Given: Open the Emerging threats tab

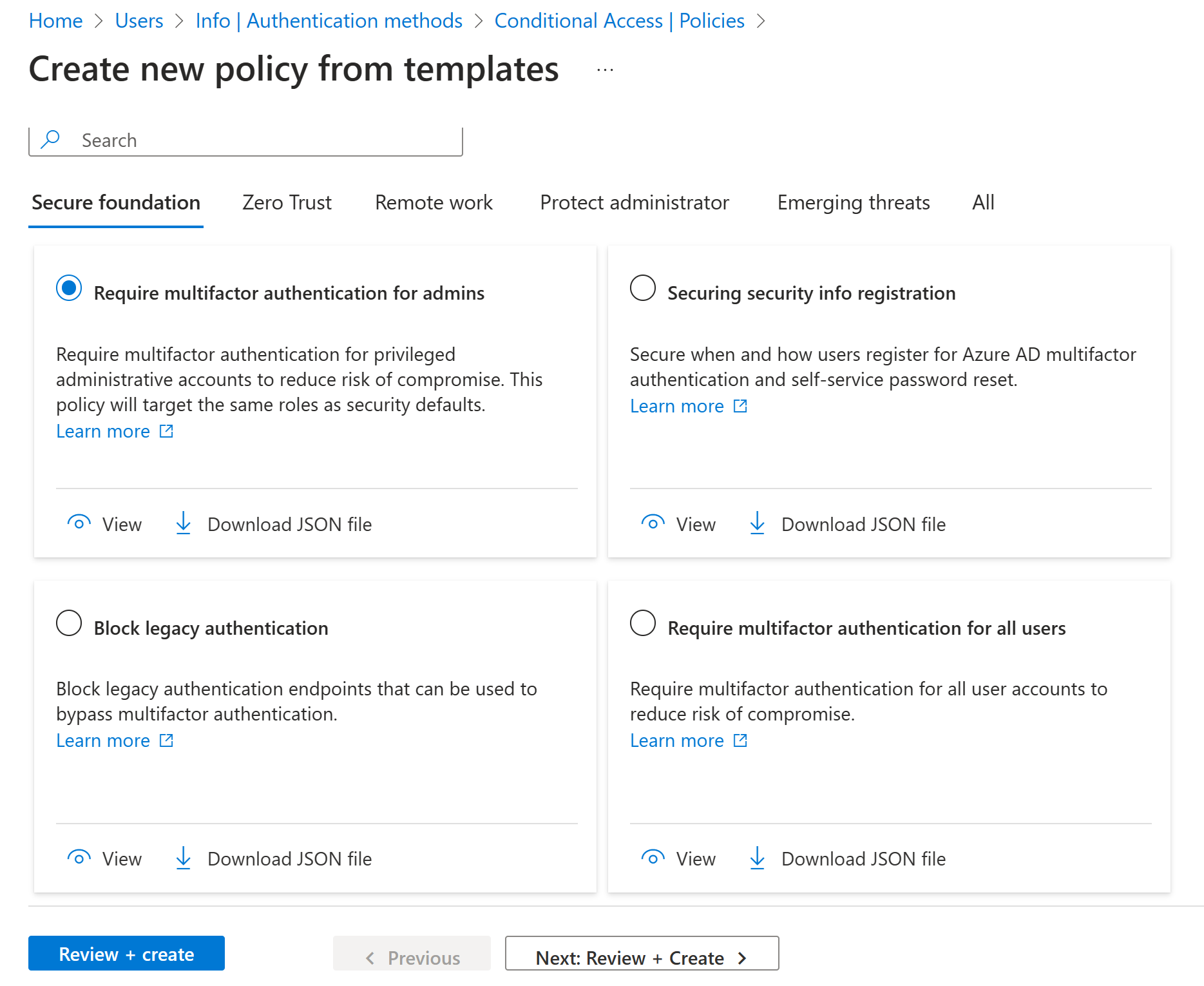Looking at the screenshot, I should 853,202.
